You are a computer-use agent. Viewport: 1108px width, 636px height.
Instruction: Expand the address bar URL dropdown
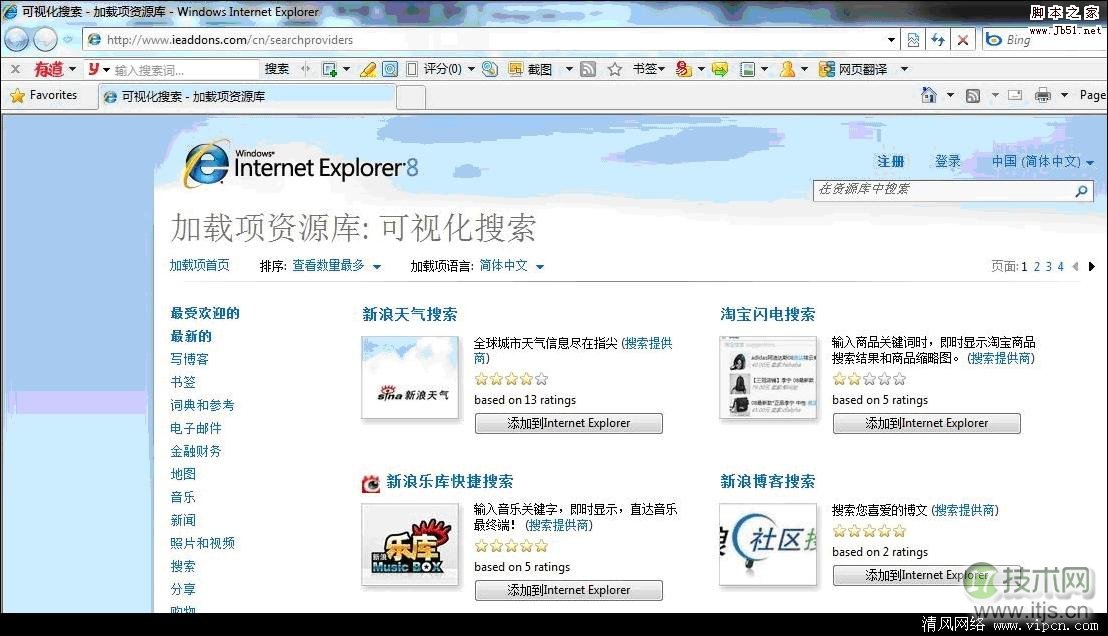pyautogui.click(x=891, y=40)
